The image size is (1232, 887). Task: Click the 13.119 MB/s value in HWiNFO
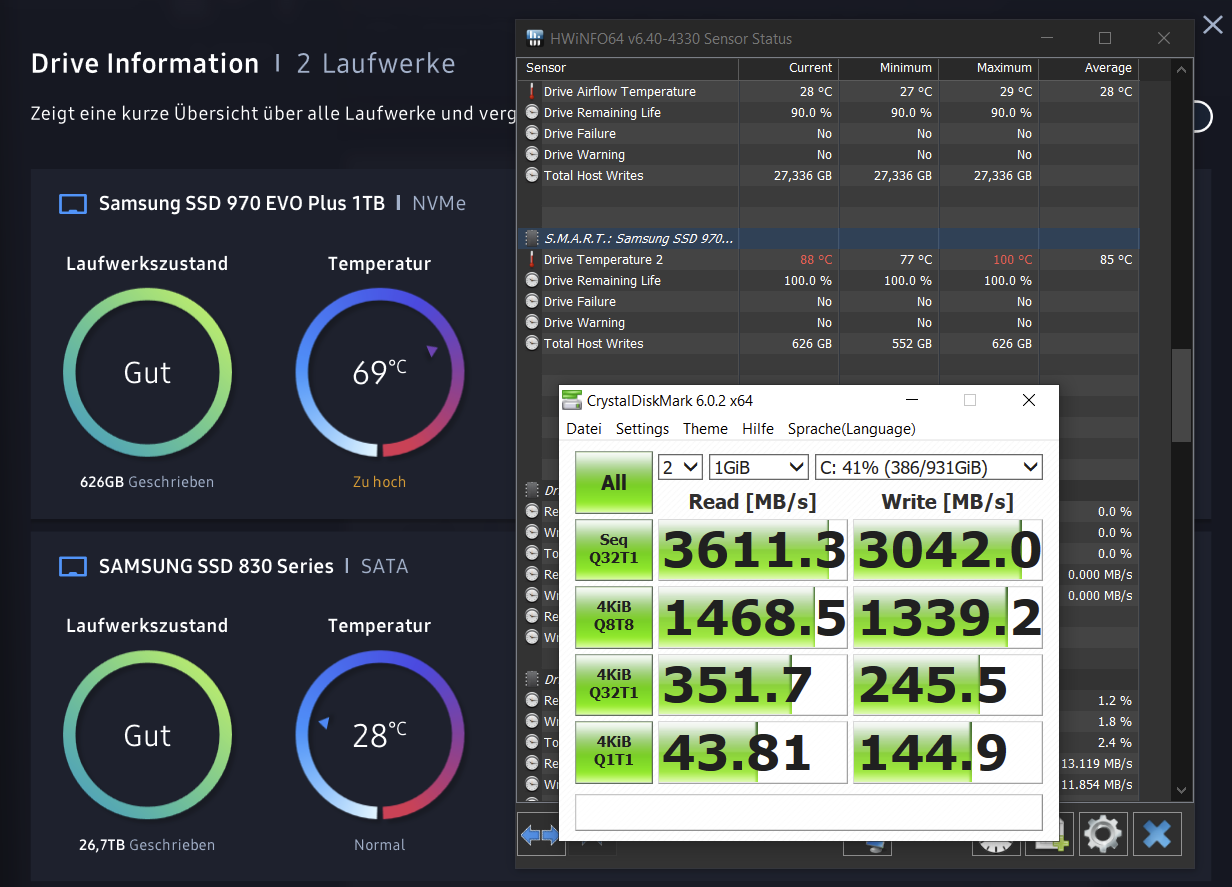pyautogui.click(x=1097, y=763)
